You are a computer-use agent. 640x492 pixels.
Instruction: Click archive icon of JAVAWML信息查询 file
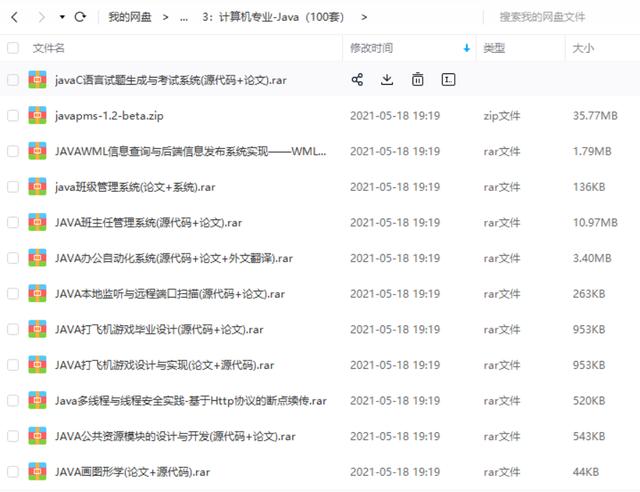[x=37, y=151]
